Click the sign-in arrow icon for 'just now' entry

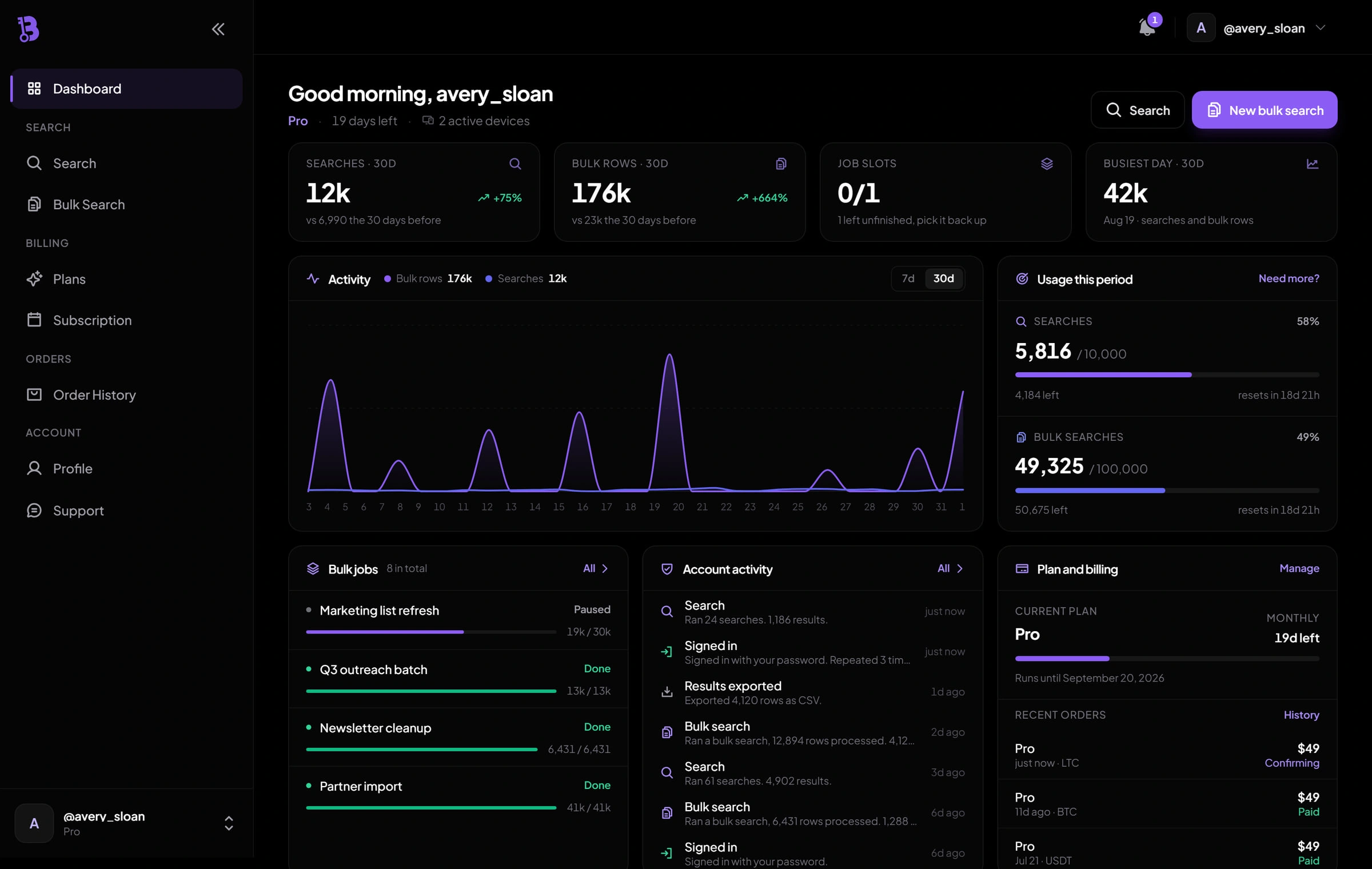667,652
